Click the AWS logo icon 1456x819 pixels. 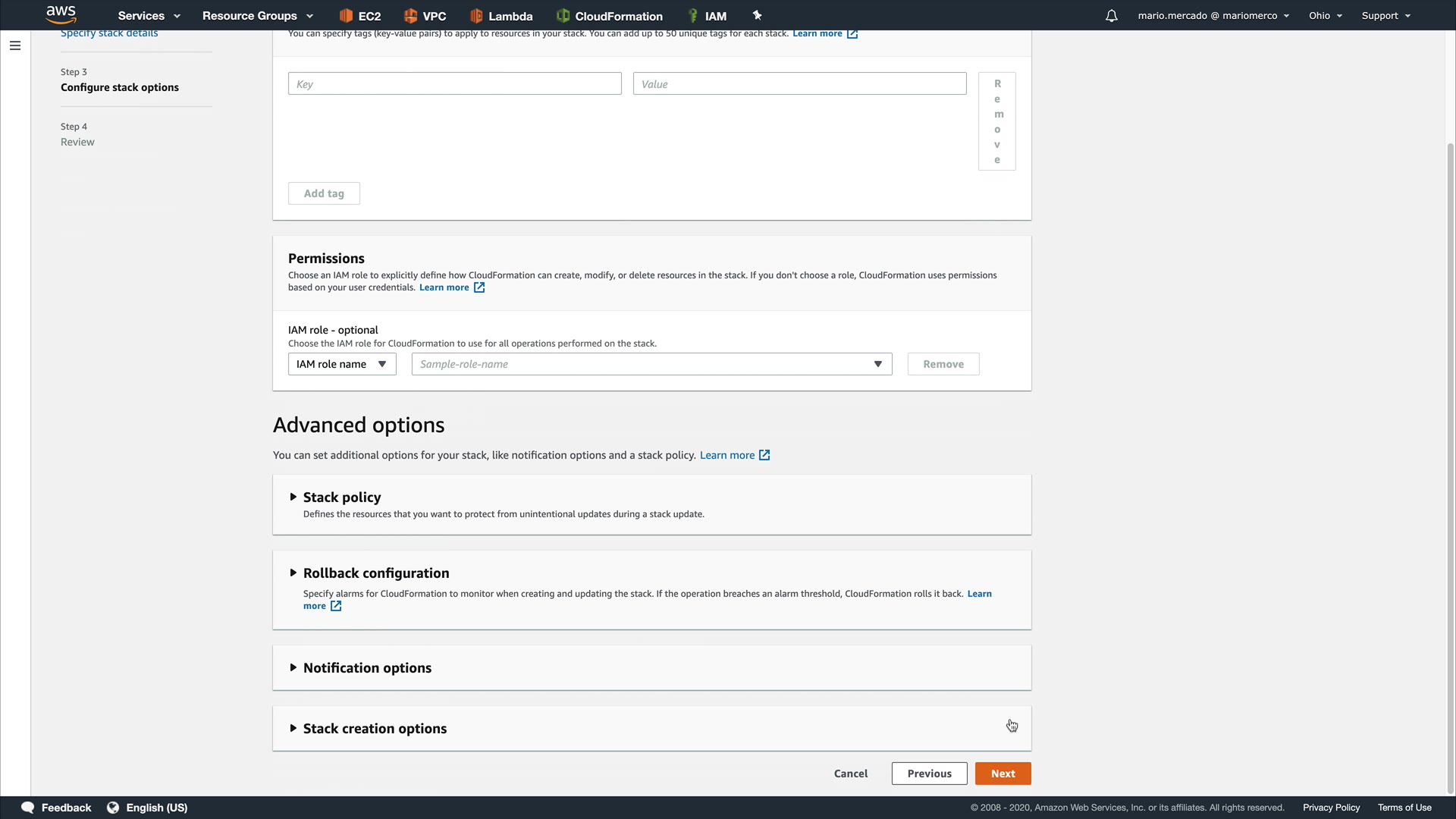(x=61, y=14)
